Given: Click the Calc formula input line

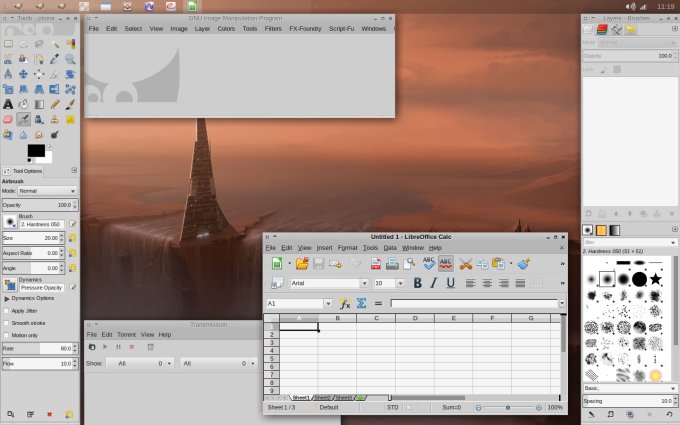Looking at the screenshot, I should pos(475,303).
